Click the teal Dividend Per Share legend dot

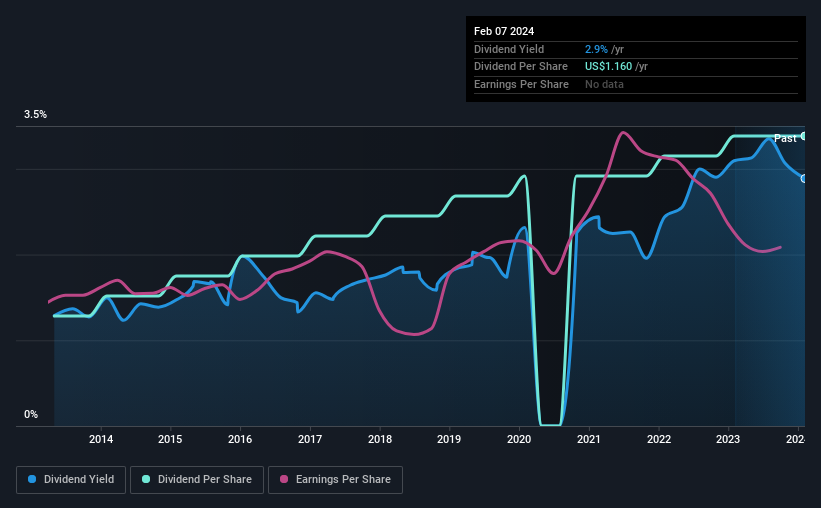pyautogui.click(x=146, y=479)
